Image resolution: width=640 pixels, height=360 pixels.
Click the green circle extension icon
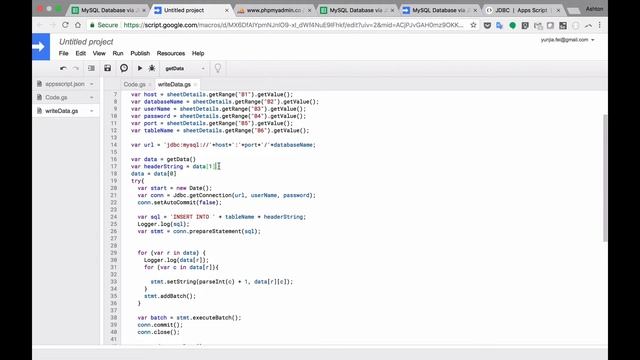click(512, 25)
